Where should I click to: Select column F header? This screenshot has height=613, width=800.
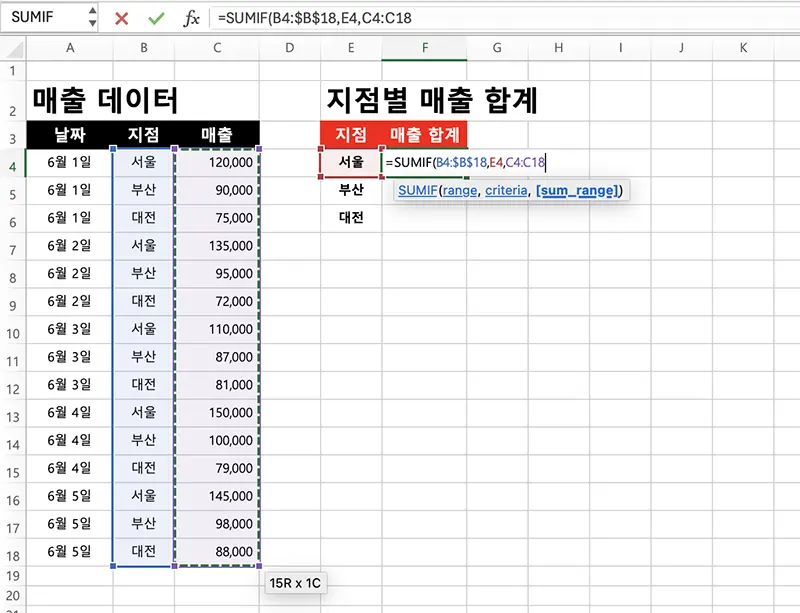tap(424, 46)
